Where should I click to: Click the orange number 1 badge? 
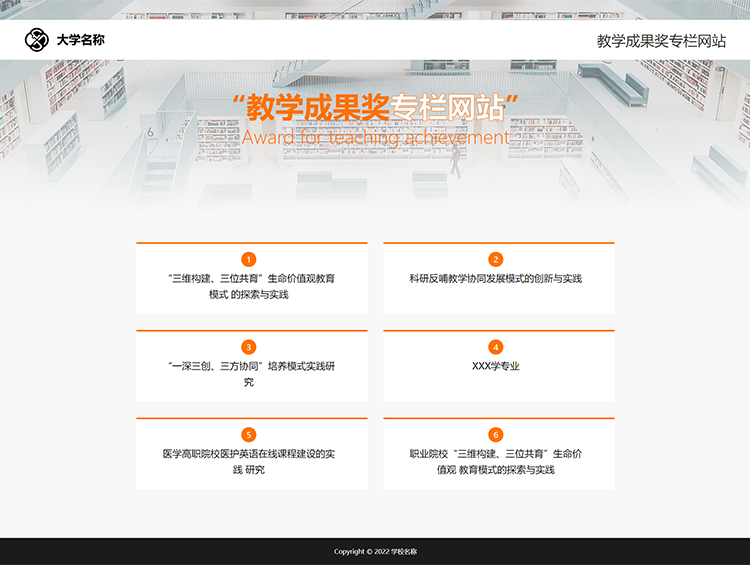249,259
